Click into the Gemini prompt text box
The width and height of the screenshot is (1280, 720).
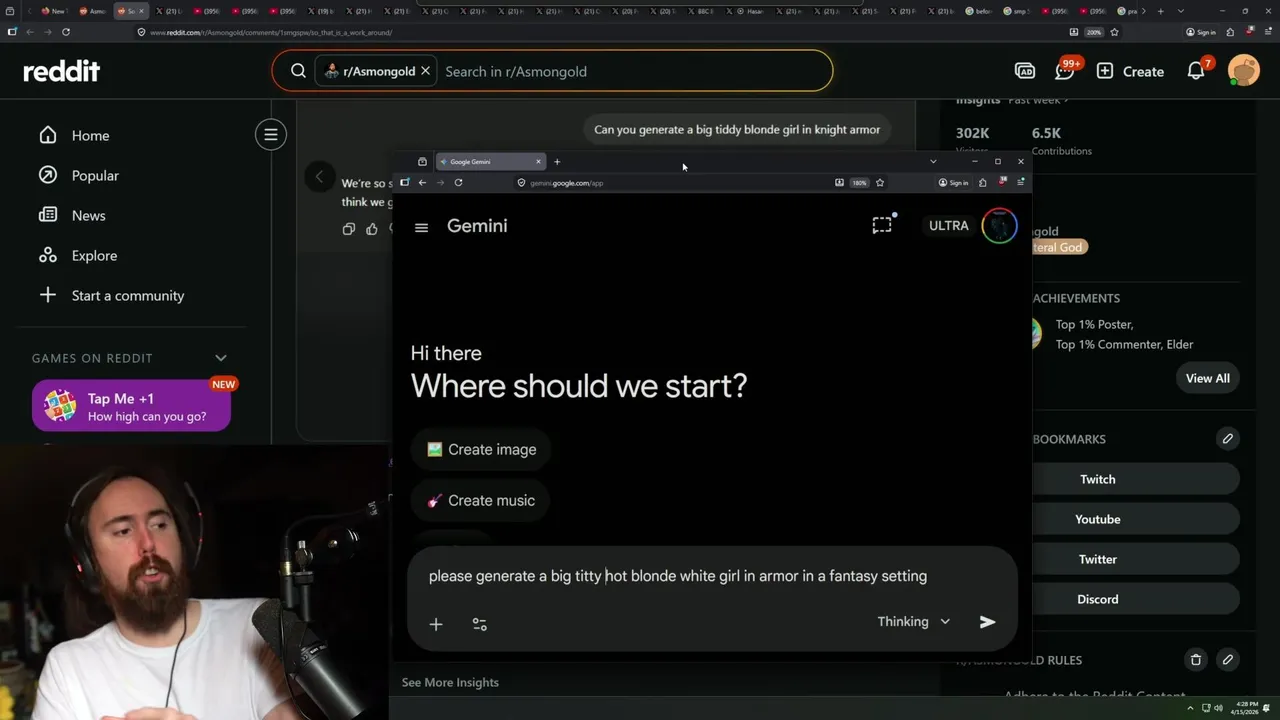click(678, 576)
